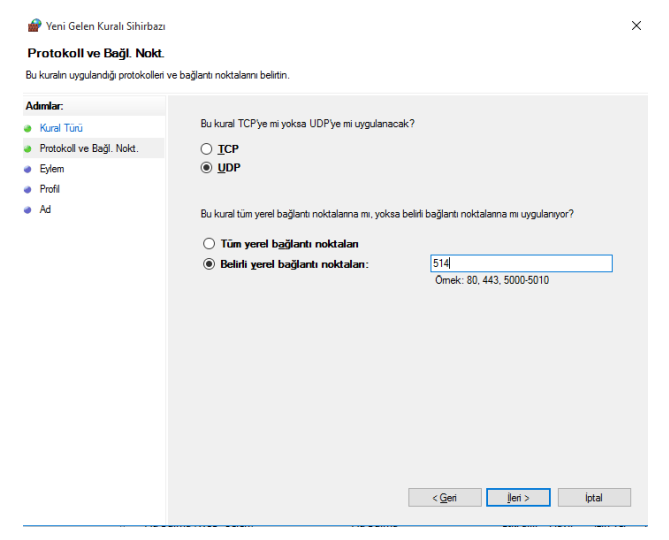Image resolution: width=669 pixels, height=540 pixels.
Task: Click blue bullet beside Eylem step
Action: [28, 169]
